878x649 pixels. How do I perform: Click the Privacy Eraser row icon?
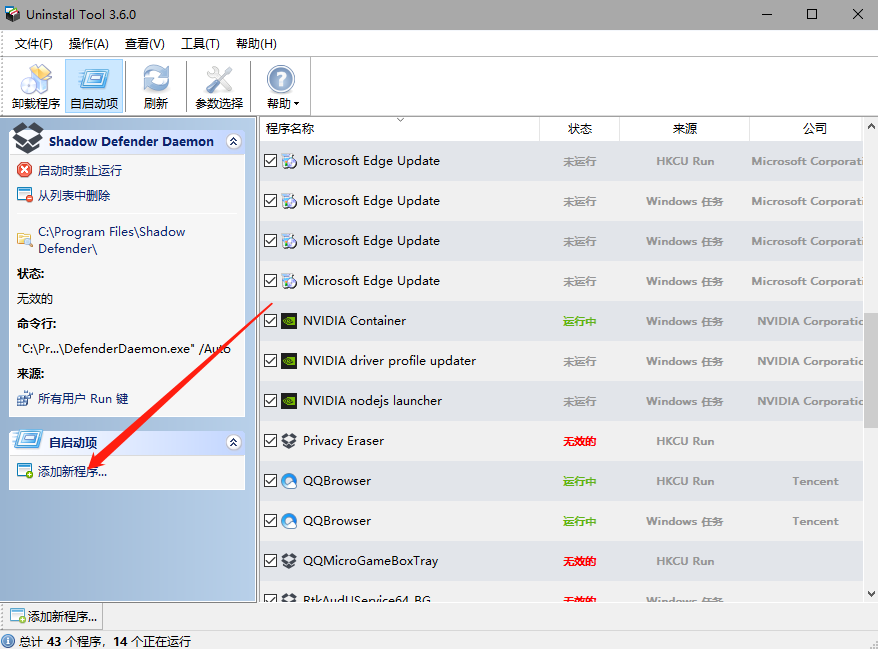tap(289, 441)
